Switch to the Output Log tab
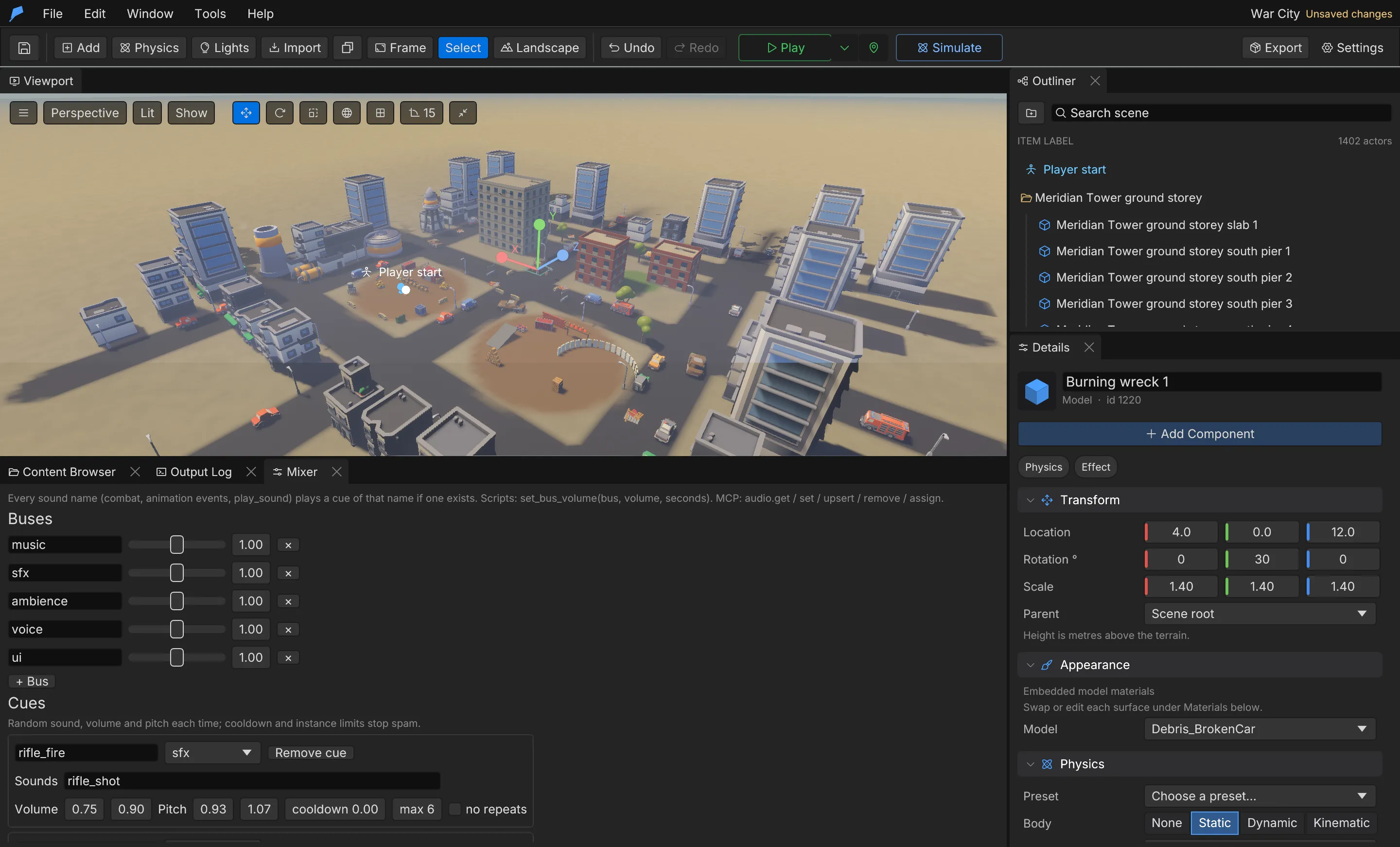The height and width of the screenshot is (847, 1400). (195, 472)
